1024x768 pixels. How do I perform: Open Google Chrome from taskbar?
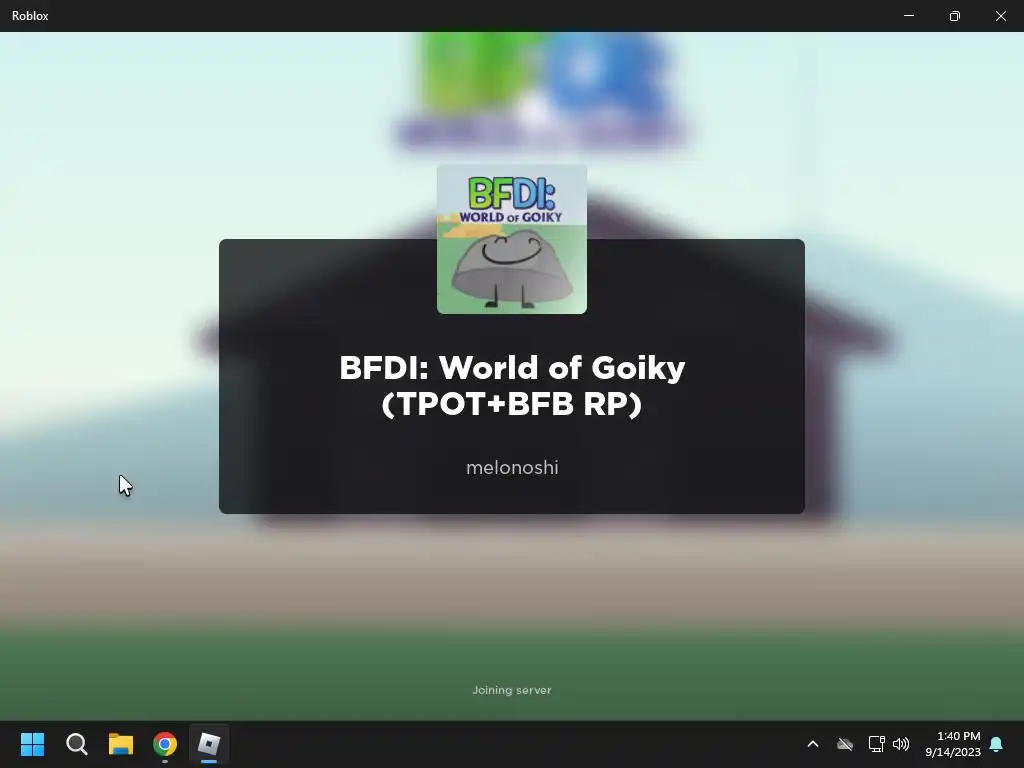coord(165,744)
